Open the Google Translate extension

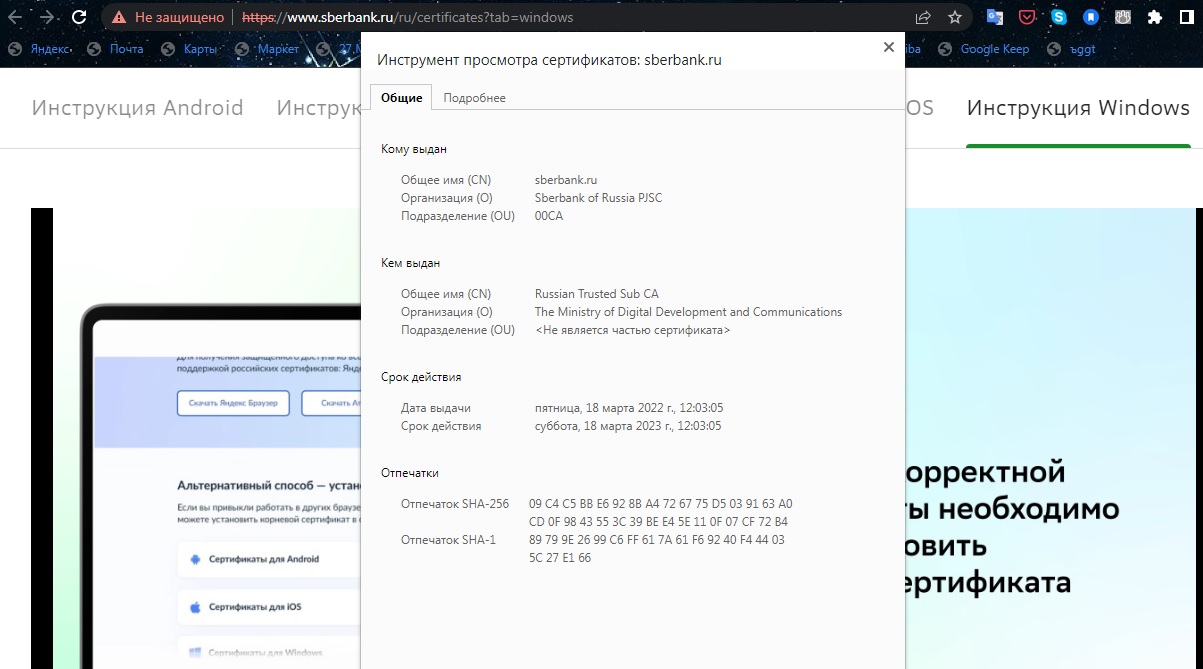(994, 17)
